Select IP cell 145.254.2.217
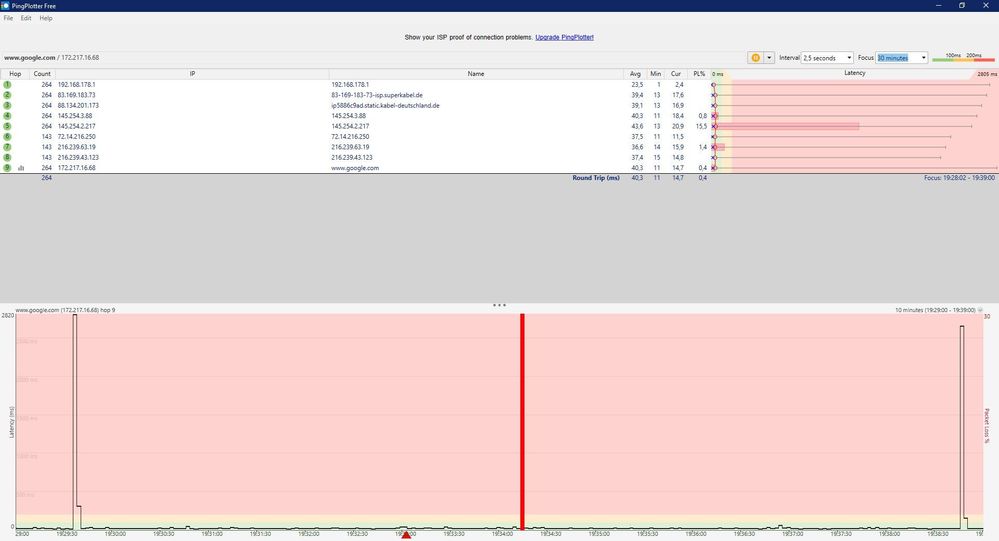The width and height of the screenshot is (999, 541). point(76,126)
